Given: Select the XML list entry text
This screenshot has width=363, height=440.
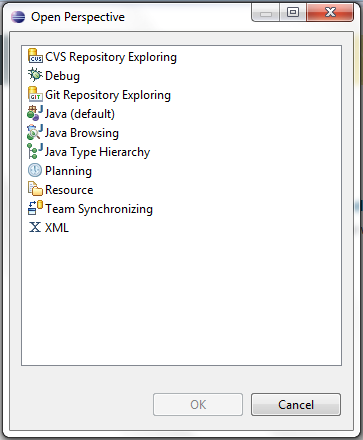Looking at the screenshot, I should pyautogui.click(x=57, y=228).
